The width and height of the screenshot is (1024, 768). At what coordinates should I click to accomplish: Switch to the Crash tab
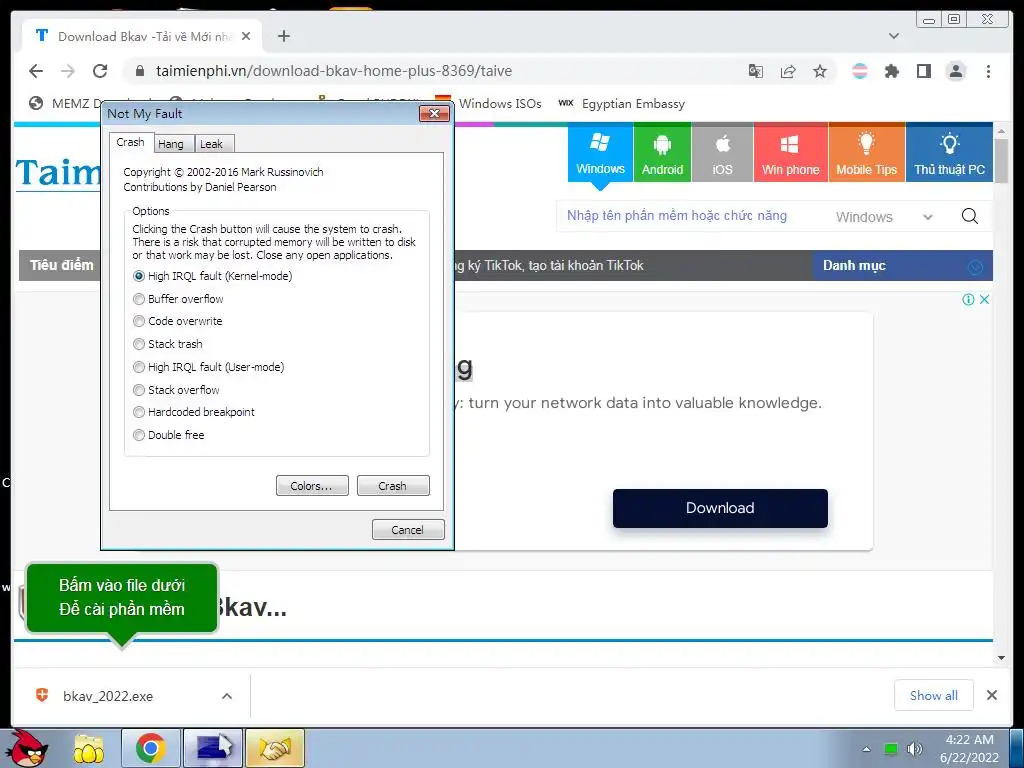(131, 142)
